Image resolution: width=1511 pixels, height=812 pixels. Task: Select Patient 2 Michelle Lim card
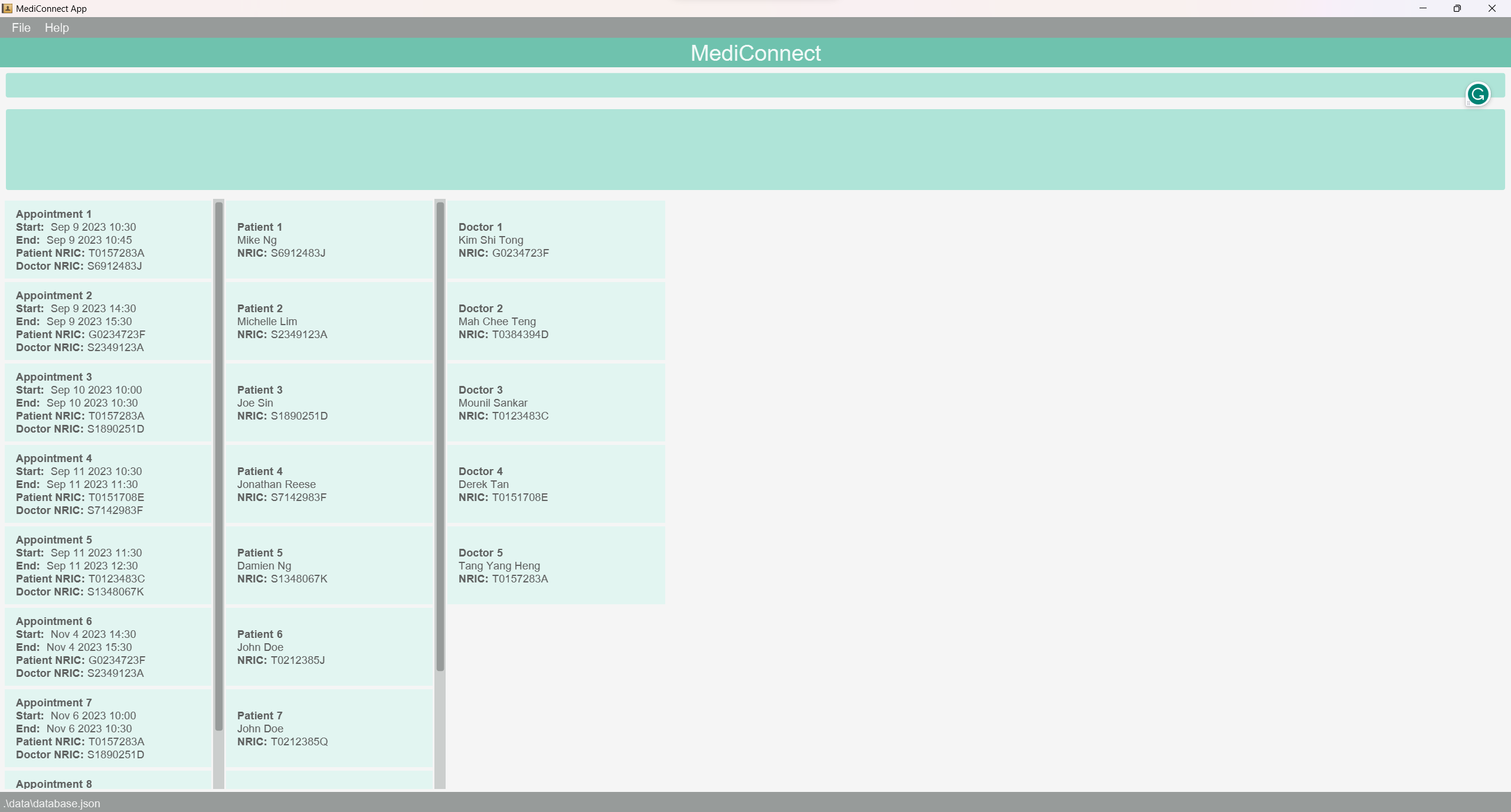pyautogui.click(x=329, y=321)
